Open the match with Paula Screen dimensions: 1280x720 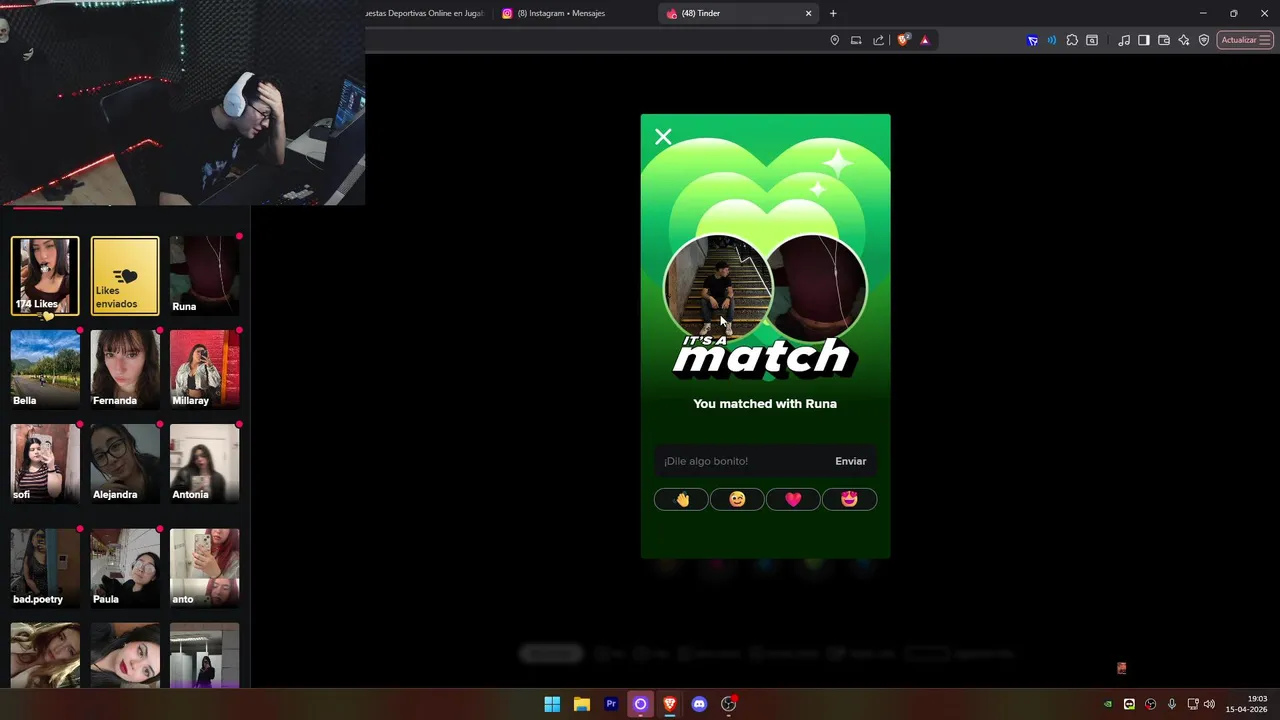125,568
